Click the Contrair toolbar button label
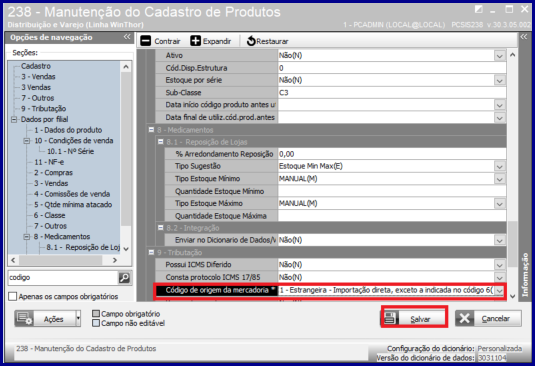535x366 pixels. click(167, 41)
